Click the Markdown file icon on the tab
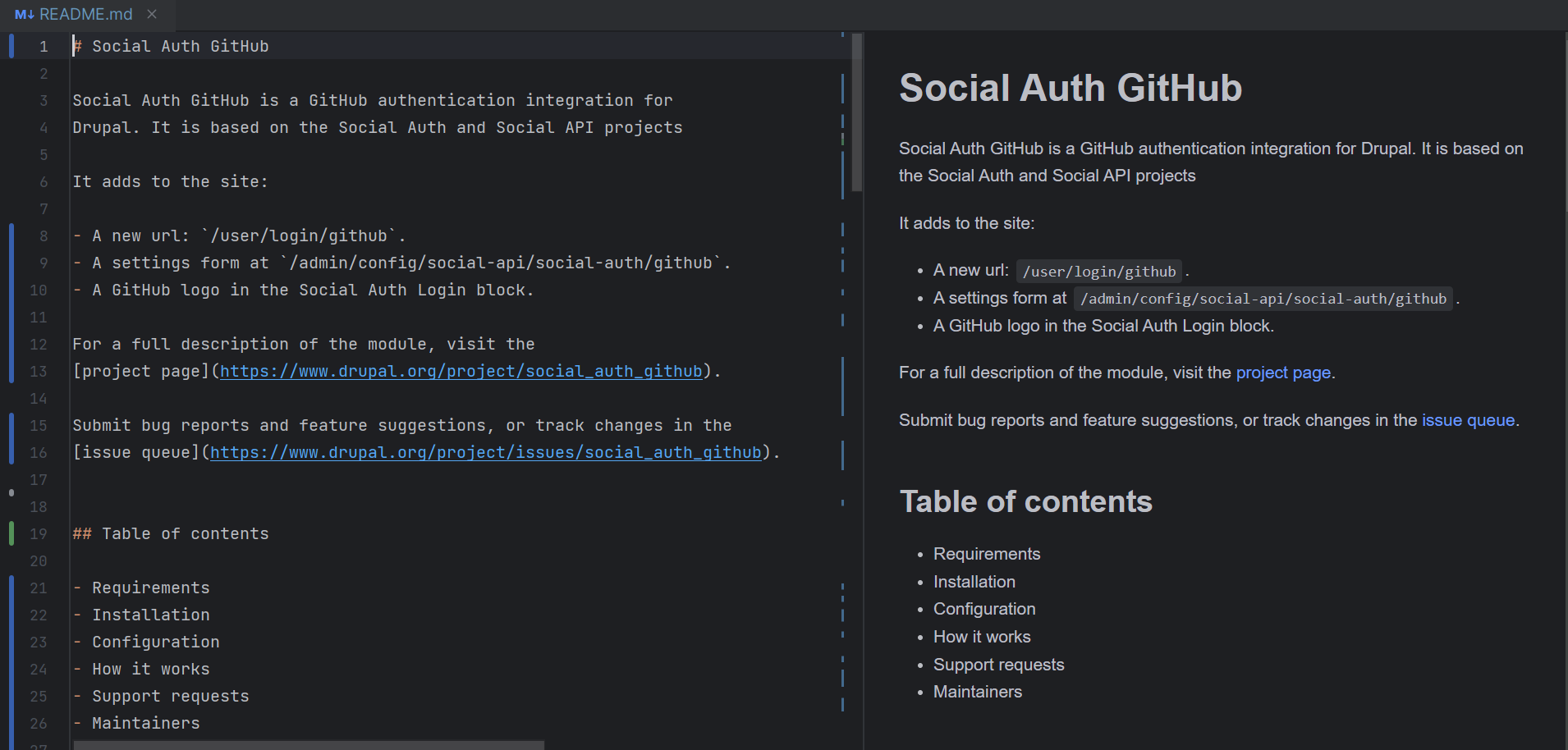 [24, 15]
